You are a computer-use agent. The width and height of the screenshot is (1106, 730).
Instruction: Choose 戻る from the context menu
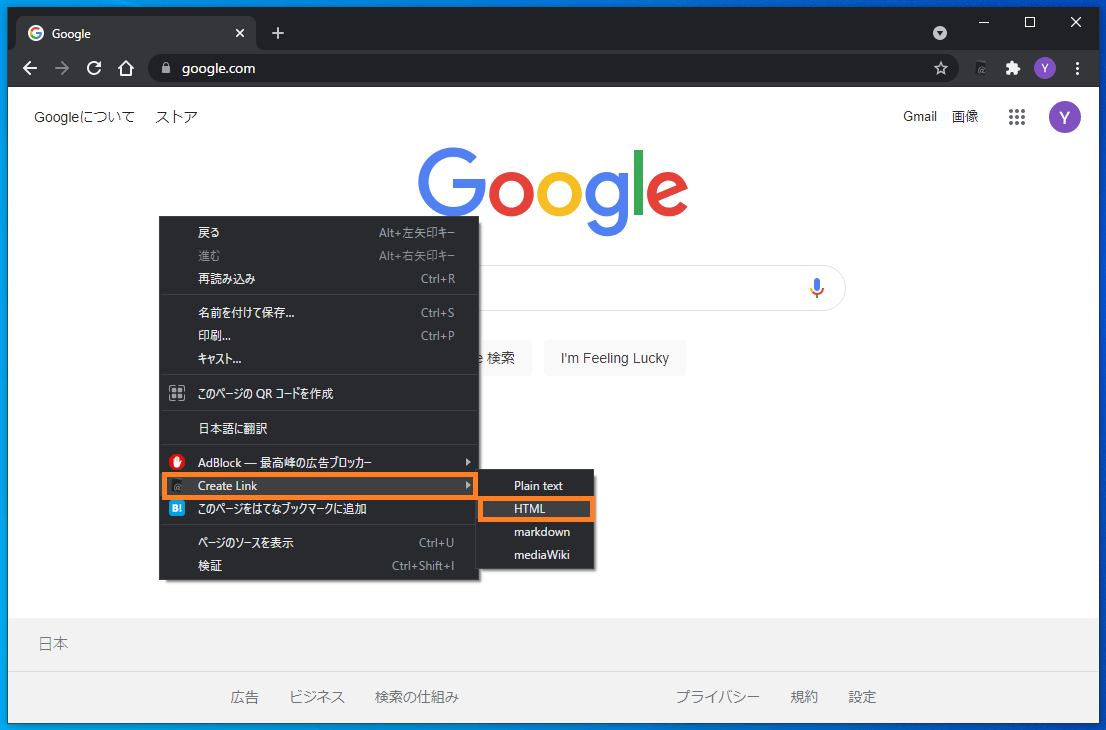click(320, 233)
